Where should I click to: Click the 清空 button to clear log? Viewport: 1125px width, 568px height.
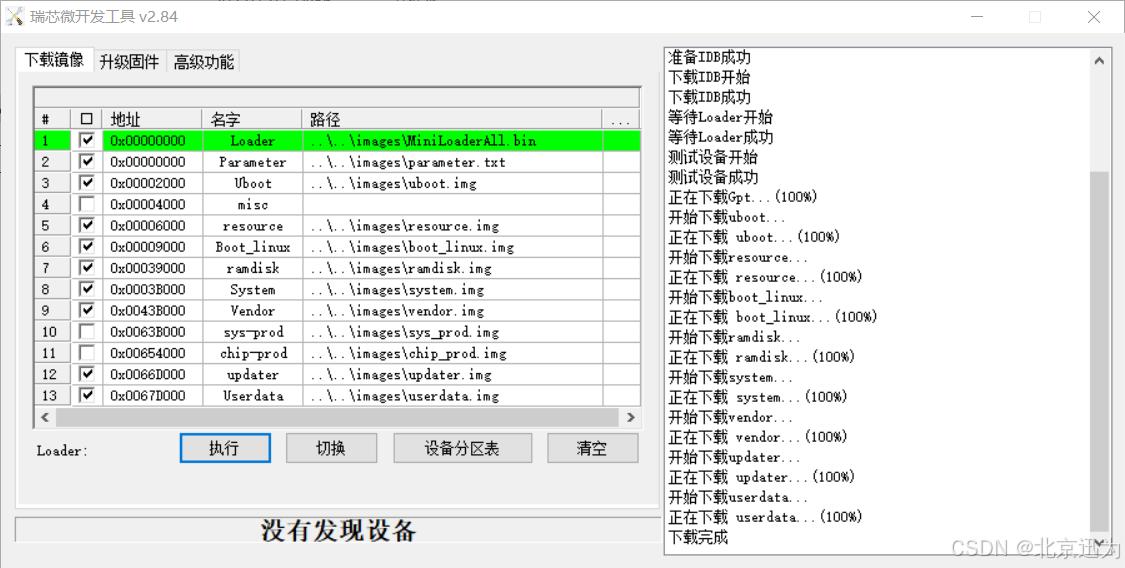592,448
